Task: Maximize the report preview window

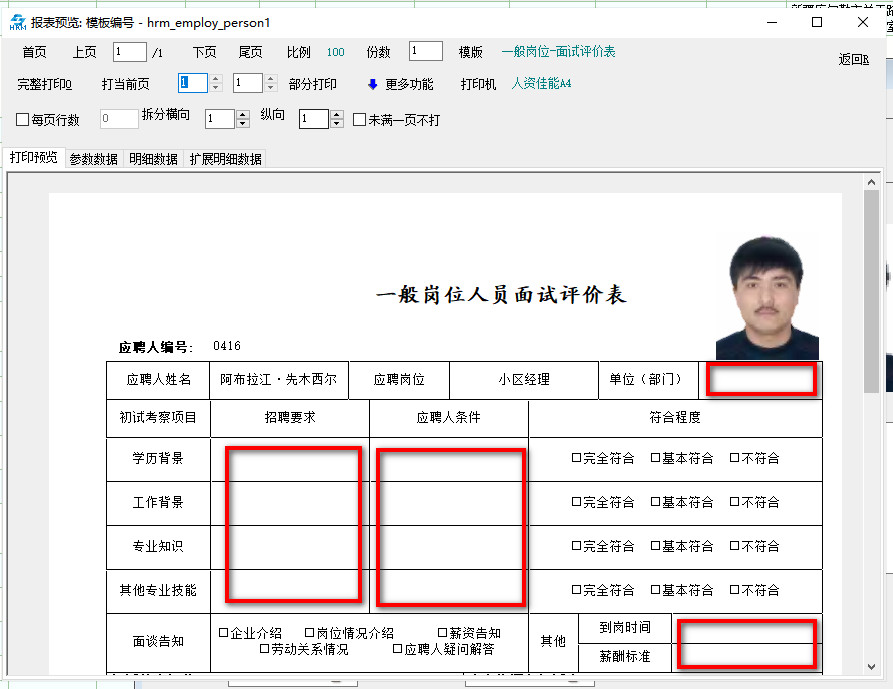Action: point(817,22)
